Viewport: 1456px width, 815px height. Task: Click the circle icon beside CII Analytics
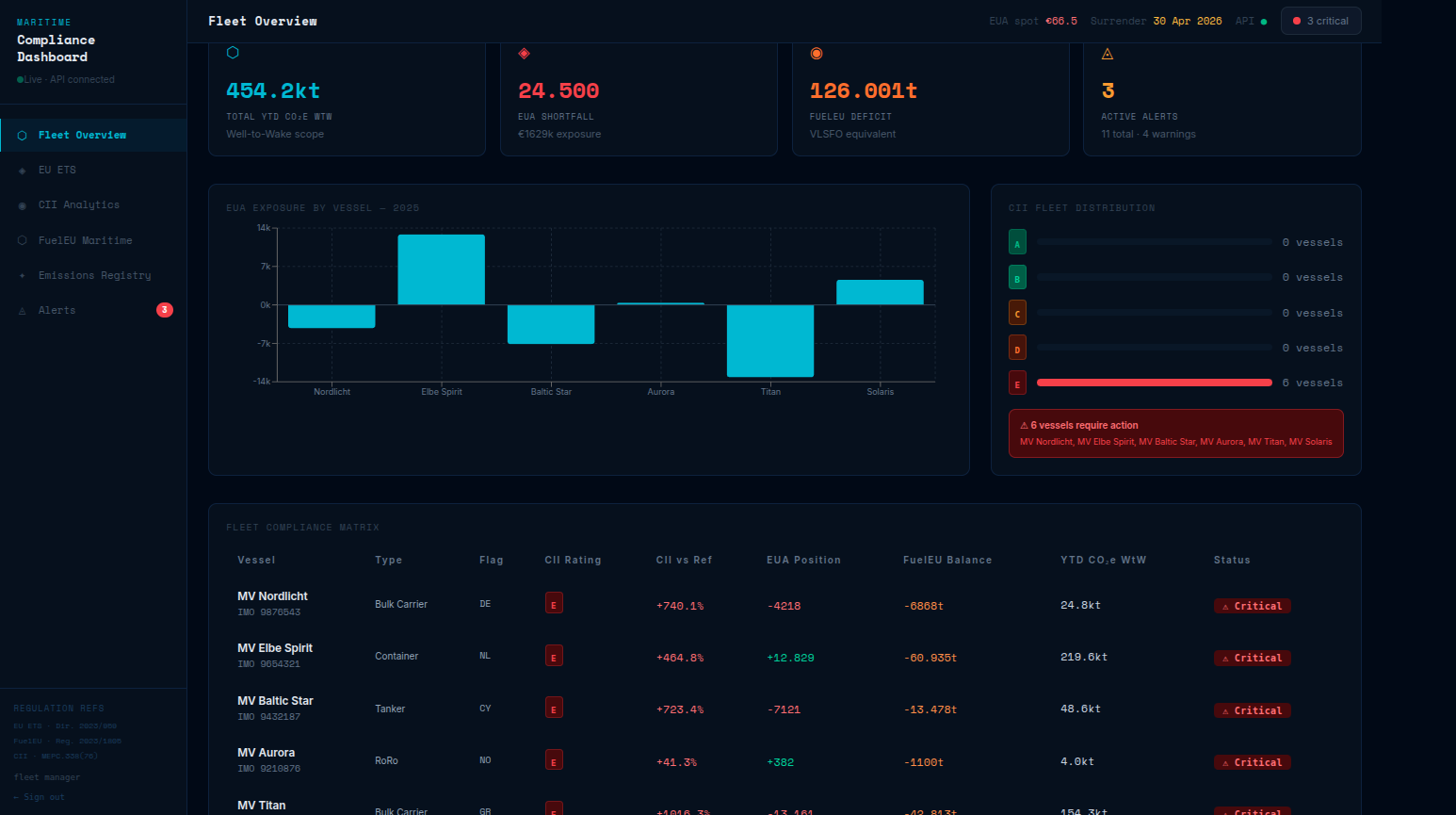point(22,205)
